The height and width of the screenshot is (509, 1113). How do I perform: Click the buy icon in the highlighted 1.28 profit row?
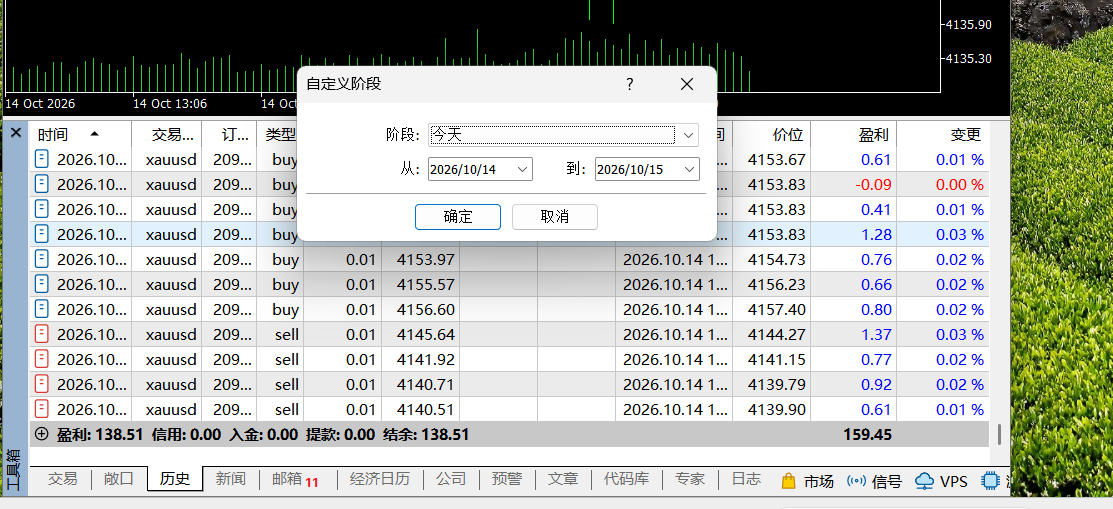(42, 234)
